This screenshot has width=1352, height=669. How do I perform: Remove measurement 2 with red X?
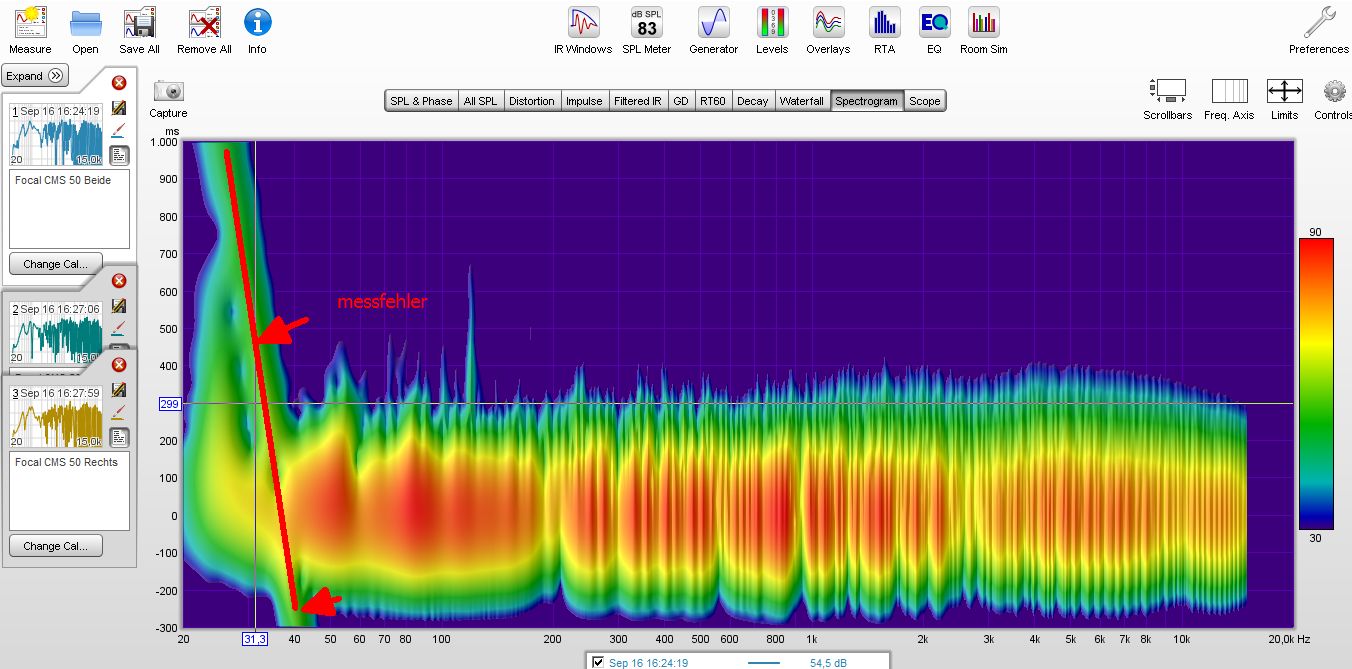(119, 281)
